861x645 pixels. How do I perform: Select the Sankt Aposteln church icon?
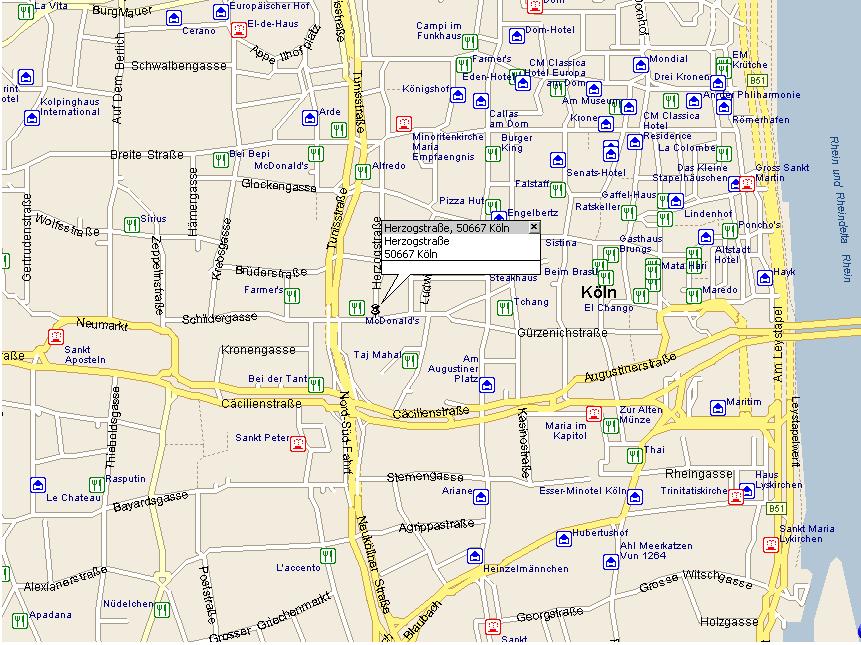(x=55, y=336)
